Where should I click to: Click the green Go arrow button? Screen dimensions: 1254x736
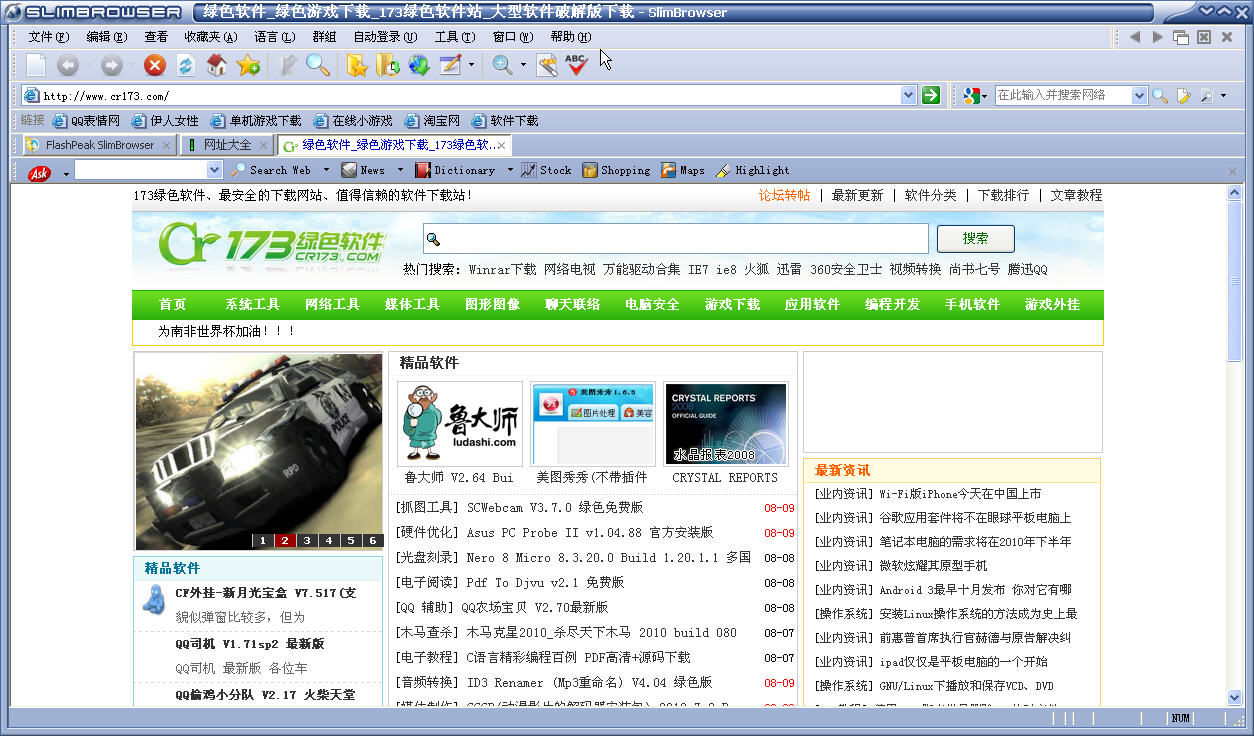pyautogui.click(x=931, y=95)
